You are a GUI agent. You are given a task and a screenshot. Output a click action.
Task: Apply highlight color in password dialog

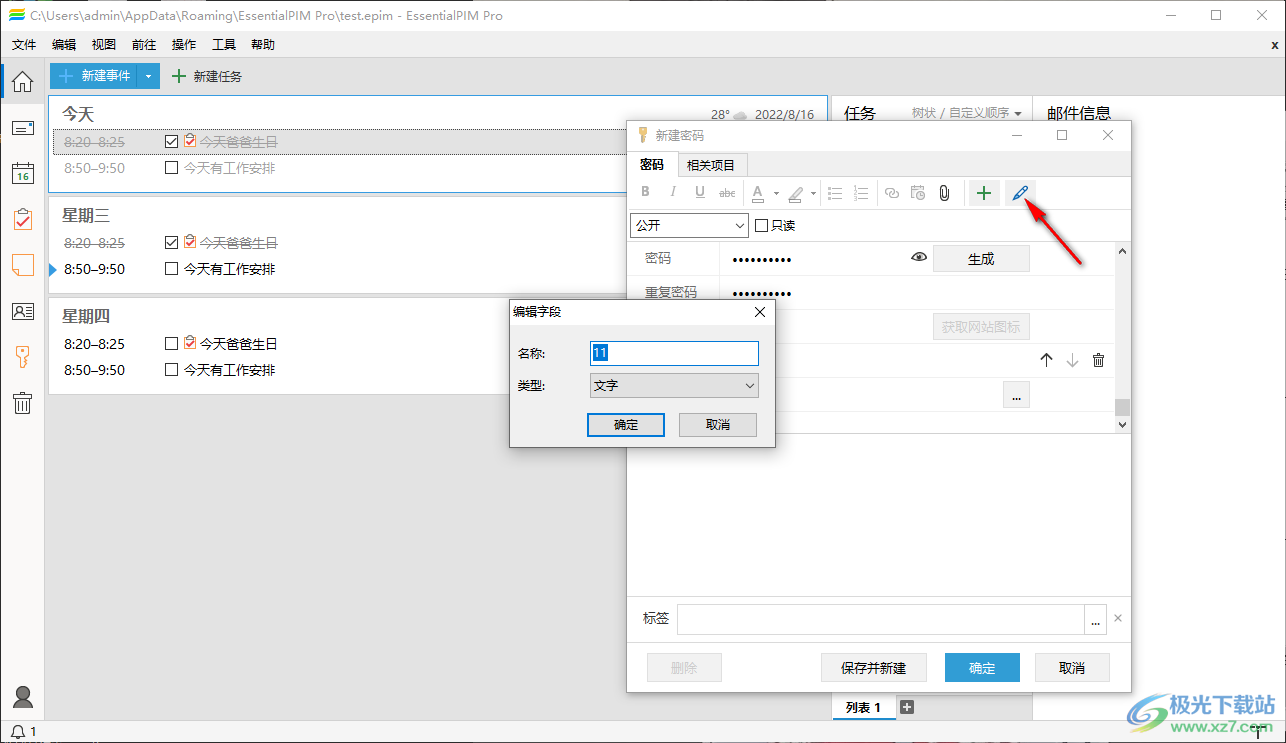(x=796, y=193)
